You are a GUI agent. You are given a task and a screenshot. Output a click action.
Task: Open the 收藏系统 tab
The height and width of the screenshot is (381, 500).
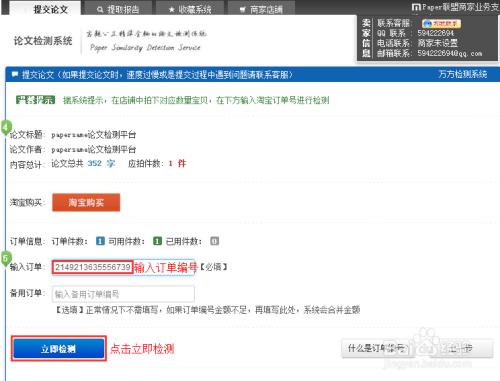[190, 8]
